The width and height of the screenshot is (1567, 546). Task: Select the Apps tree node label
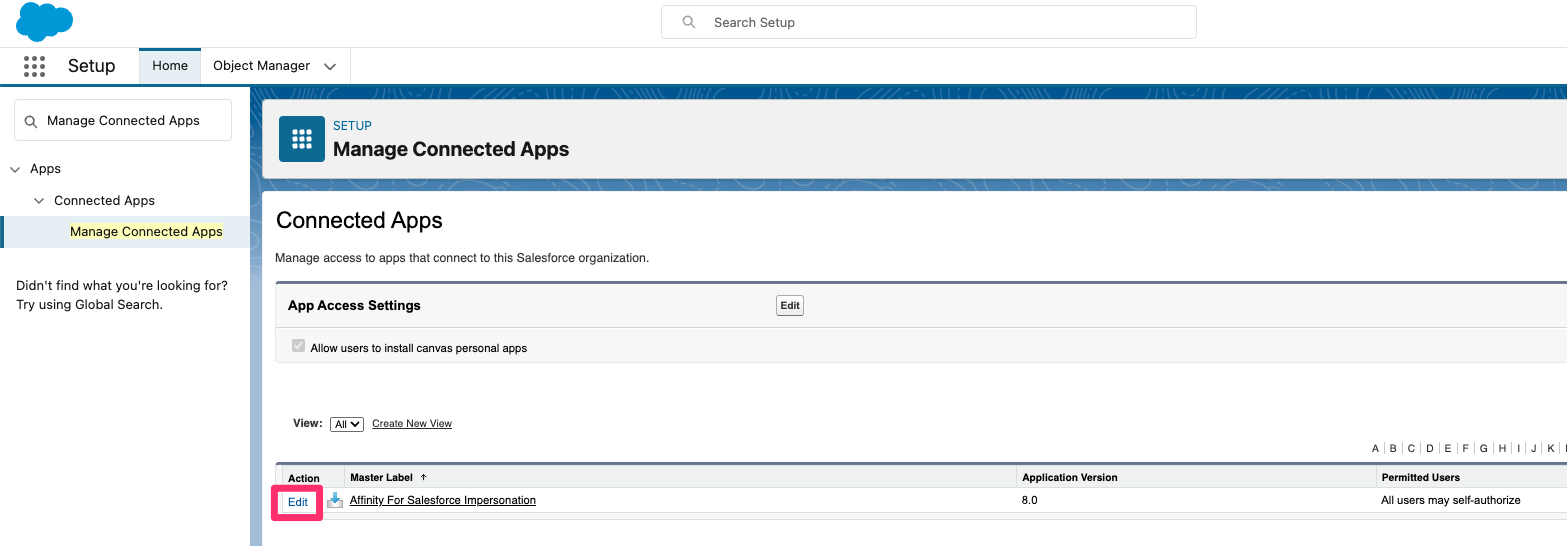pos(45,169)
